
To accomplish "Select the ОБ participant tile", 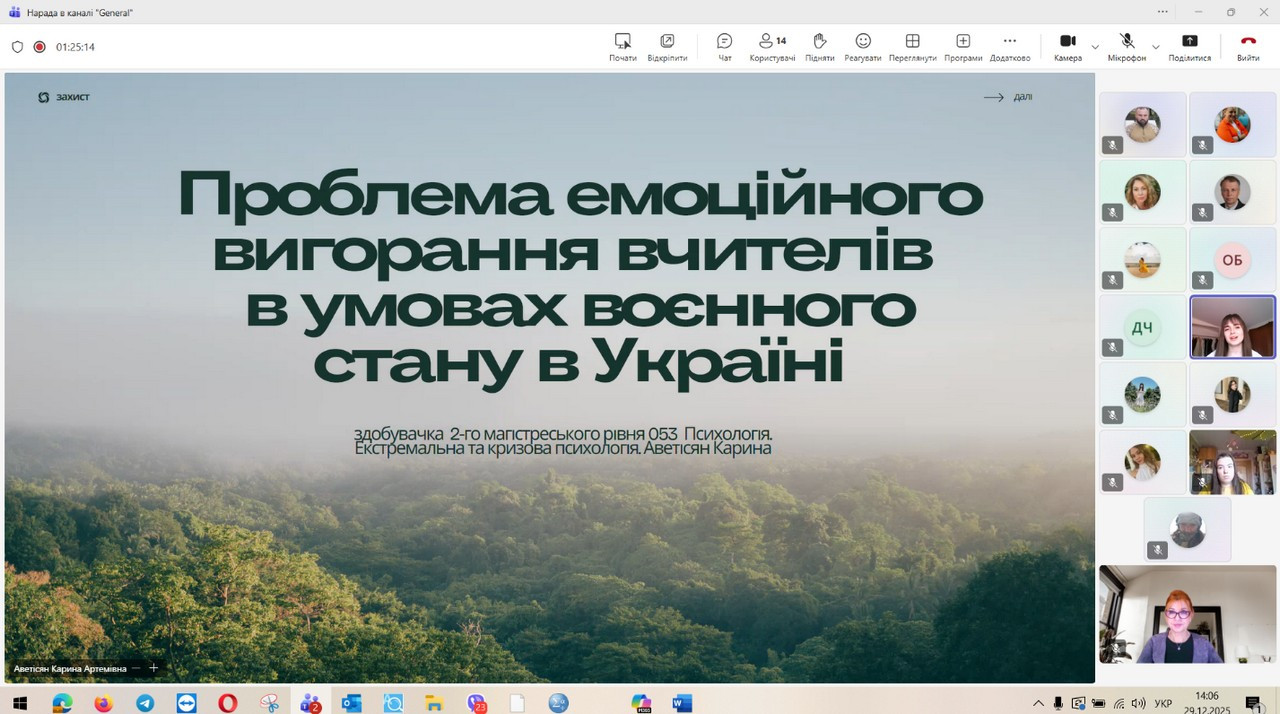I will coord(1232,260).
